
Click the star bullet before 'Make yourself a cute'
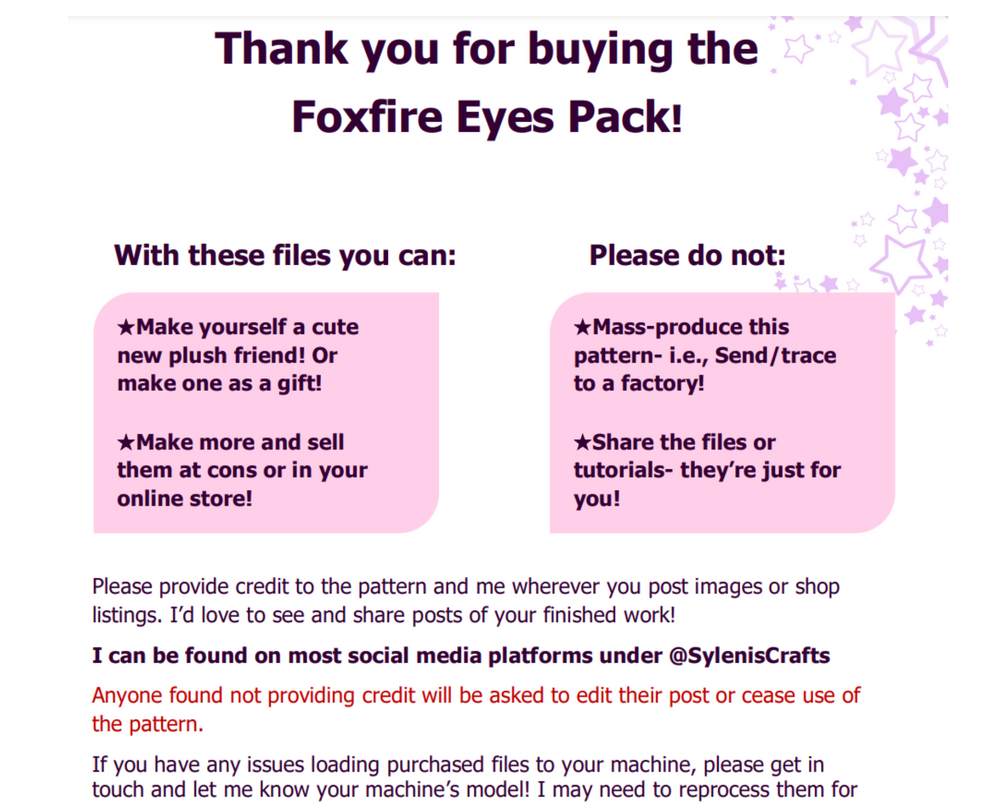[x=126, y=327]
